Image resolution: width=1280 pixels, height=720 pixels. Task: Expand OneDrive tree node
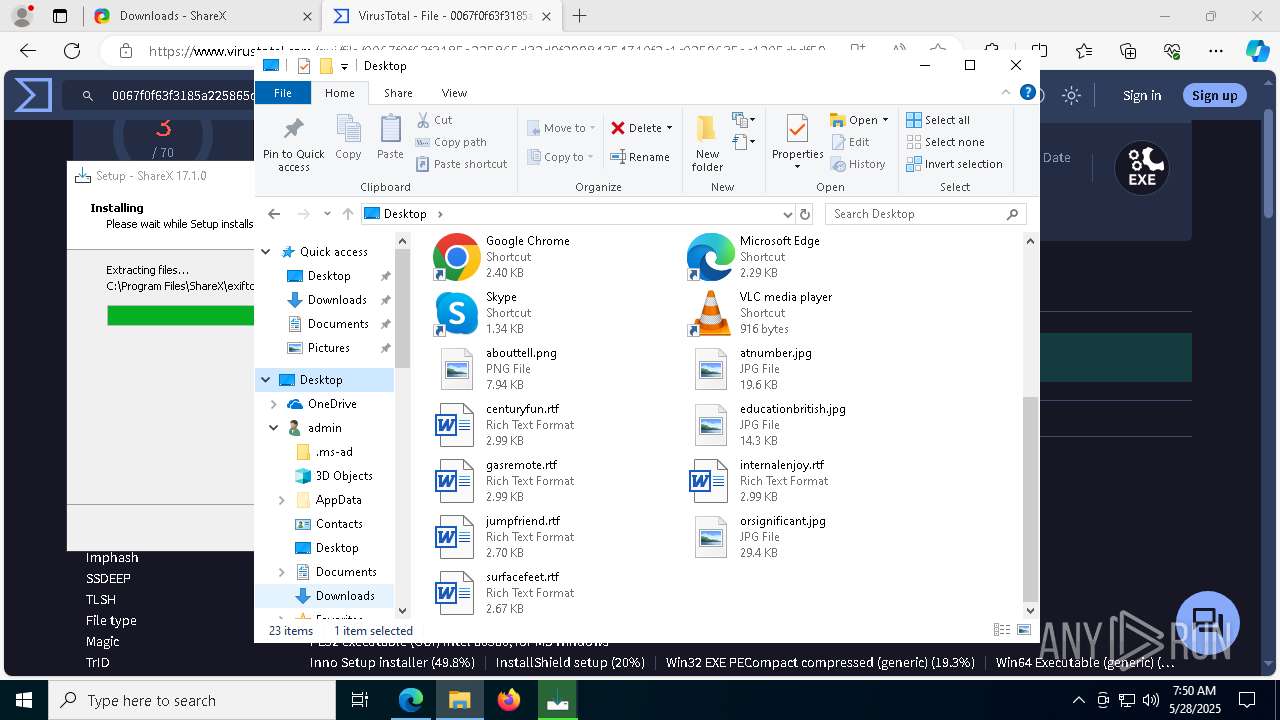tap(274, 404)
